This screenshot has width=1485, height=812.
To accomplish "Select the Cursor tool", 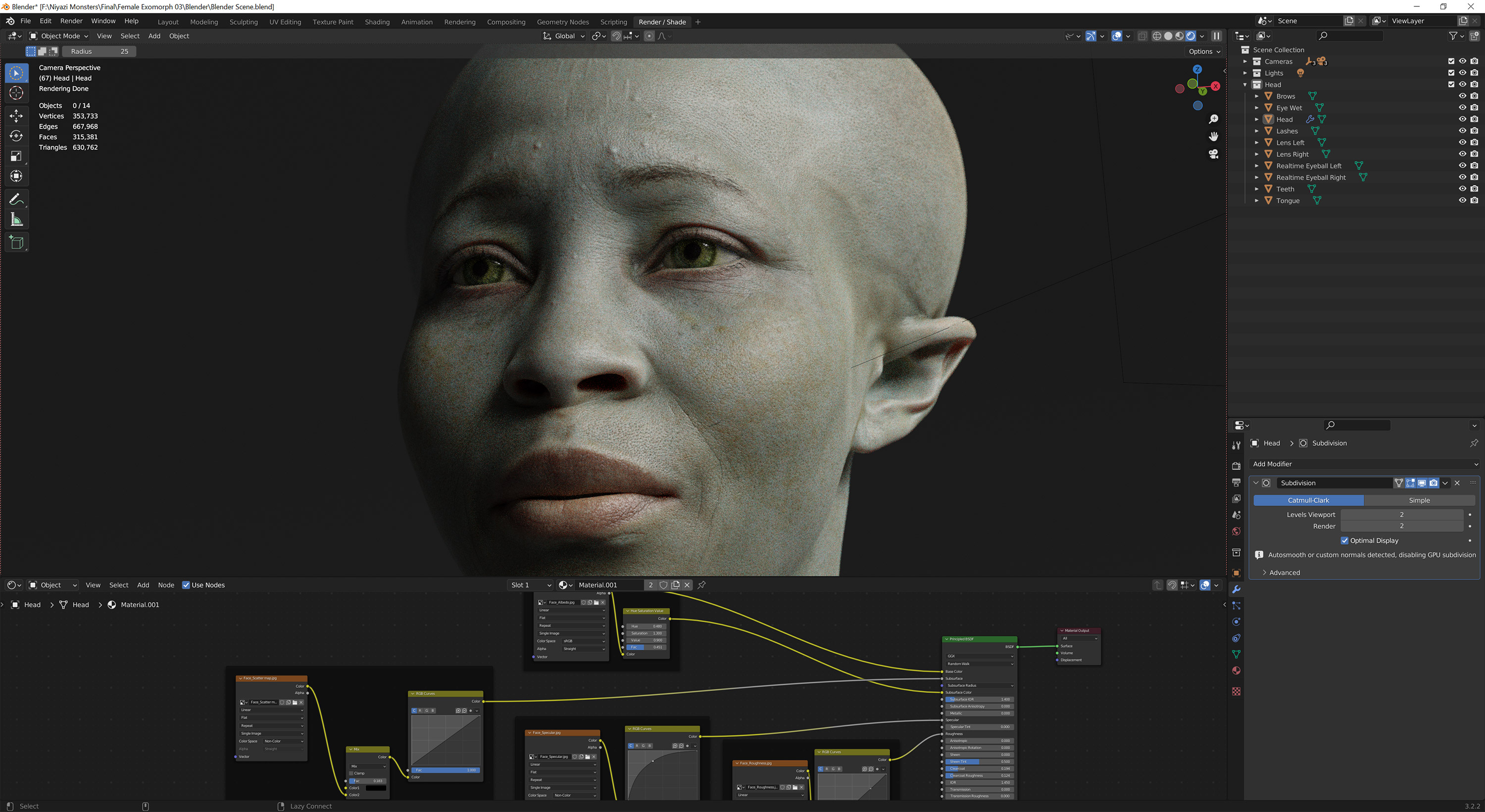I will click(x=16, y=93).
